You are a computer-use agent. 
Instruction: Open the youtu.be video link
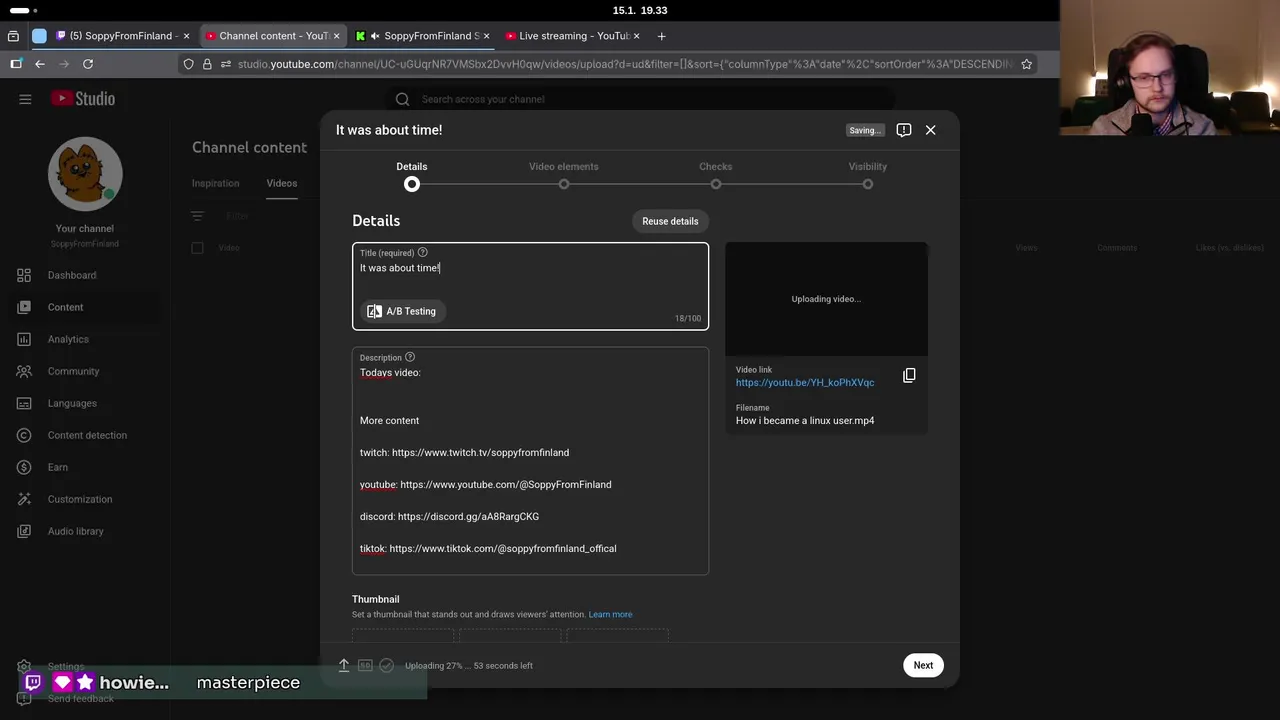point(805,382)
